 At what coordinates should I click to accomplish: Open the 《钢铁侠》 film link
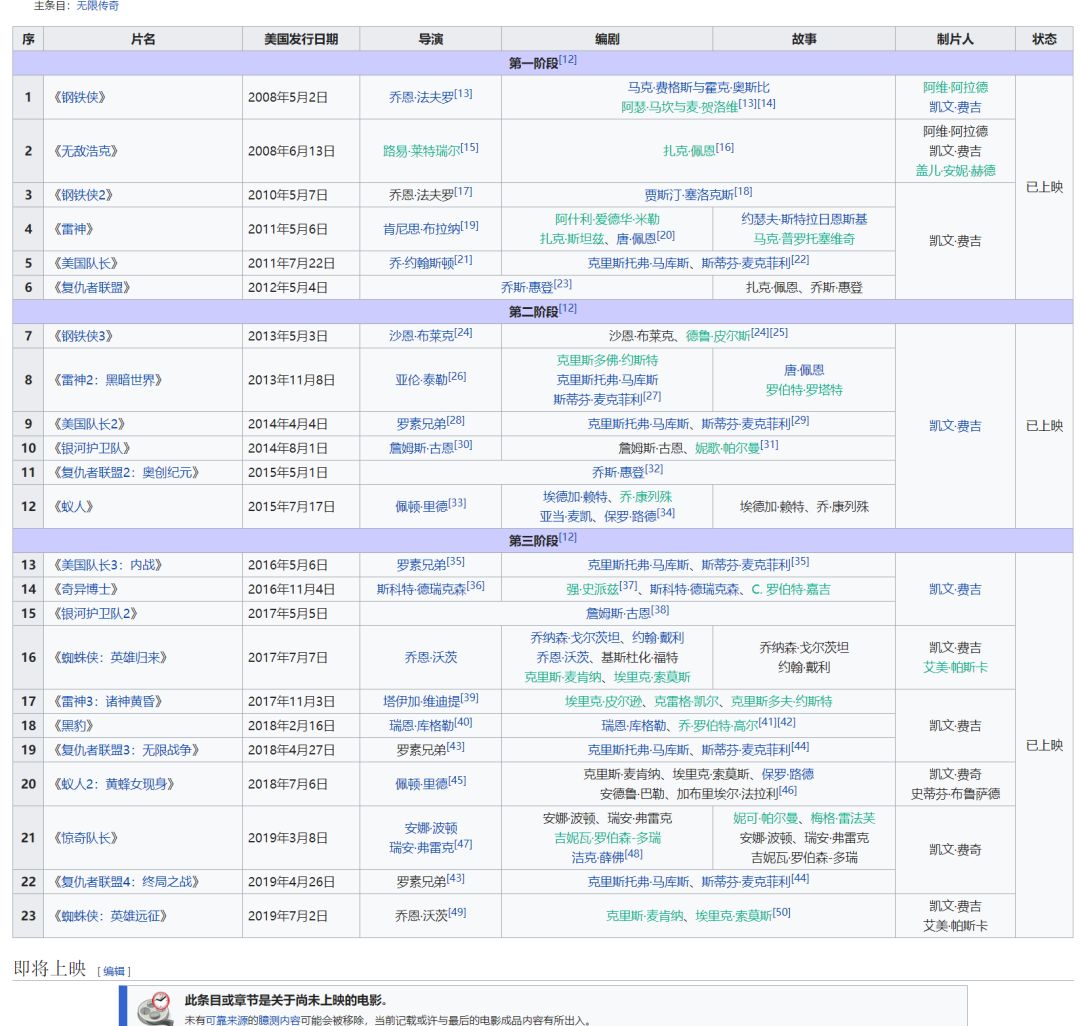pyautogui.click(x=79, y=97)
